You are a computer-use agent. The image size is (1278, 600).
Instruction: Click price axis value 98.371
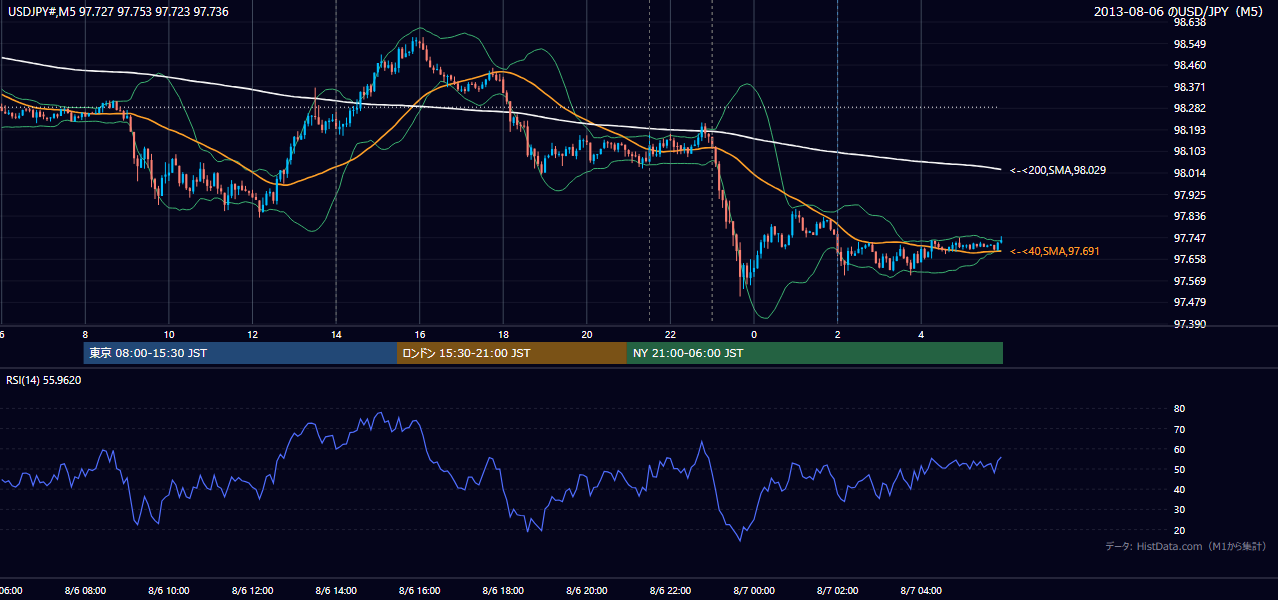(1189, 87)
